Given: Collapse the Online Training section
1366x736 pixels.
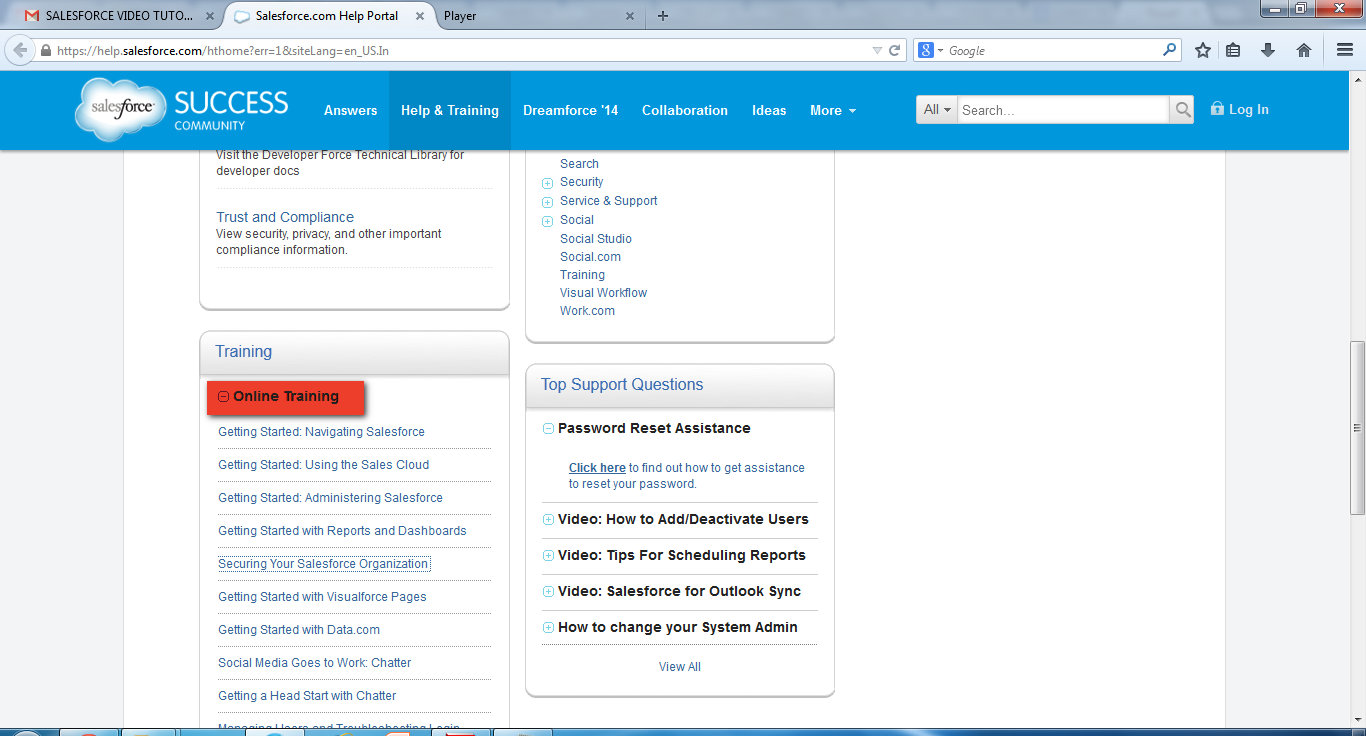Looking at the screenshot, I should point(224,397).
